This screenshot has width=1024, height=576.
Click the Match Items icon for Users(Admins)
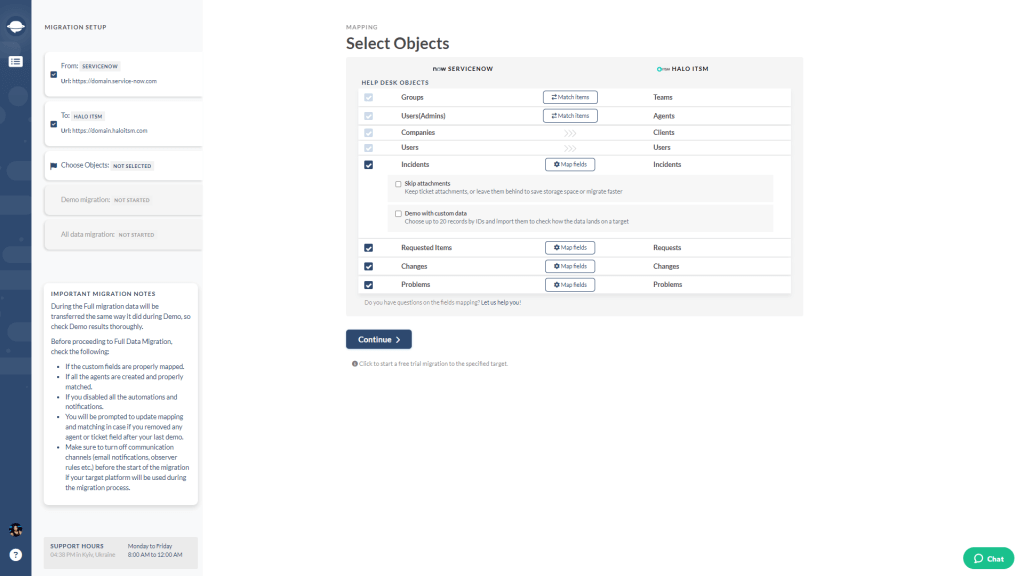click(570, 115)
